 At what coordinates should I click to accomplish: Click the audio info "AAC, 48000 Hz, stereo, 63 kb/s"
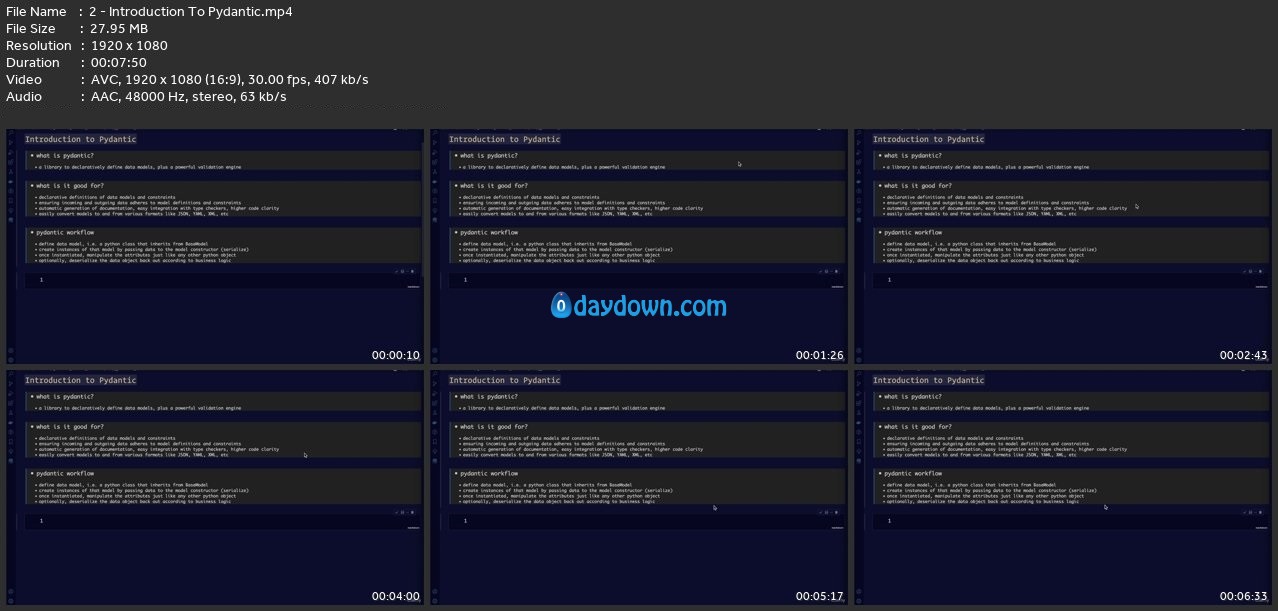pyautogui.click(x=188, y=96)
